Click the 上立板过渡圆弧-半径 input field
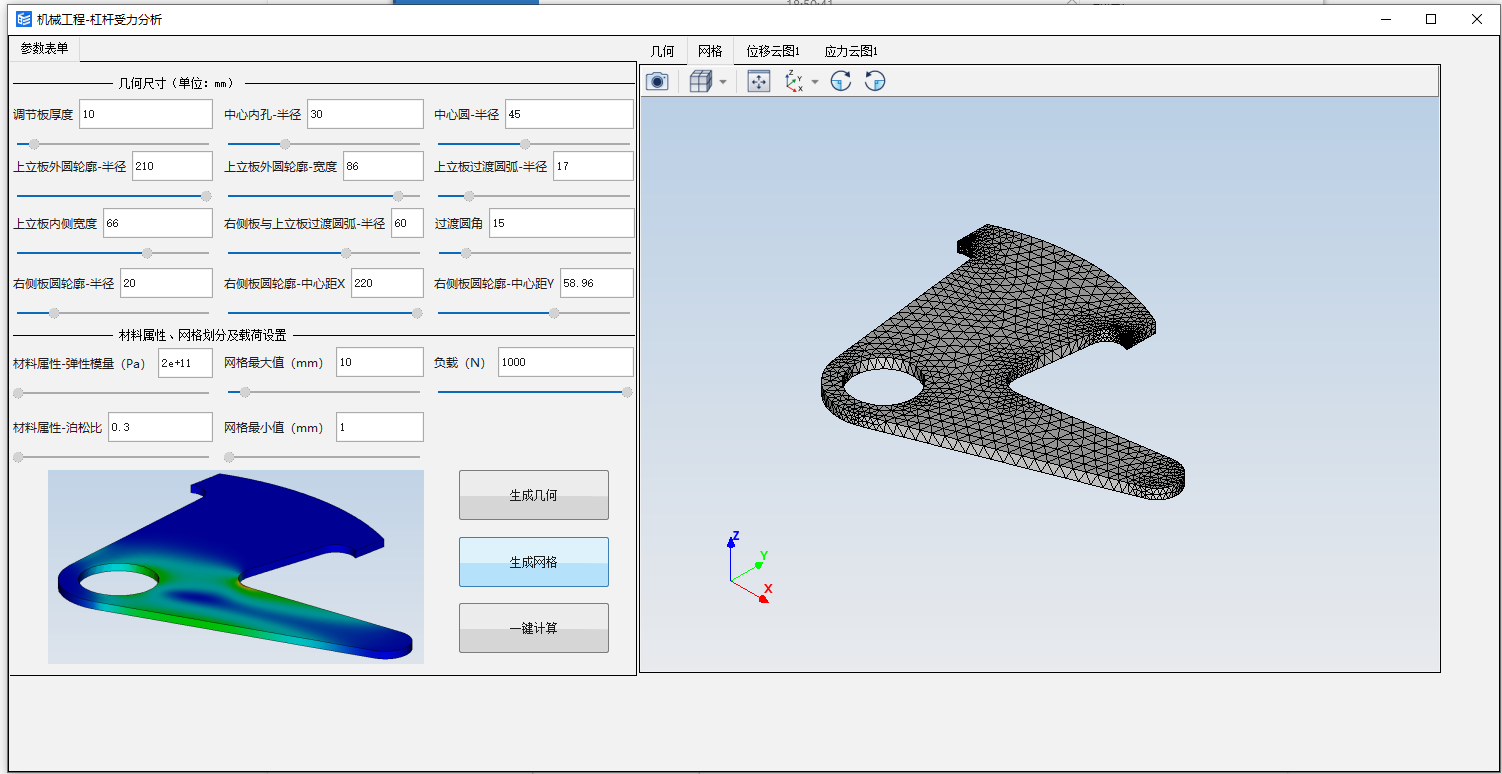Screen dimensions: 1502x774 [x=593, y=166]
